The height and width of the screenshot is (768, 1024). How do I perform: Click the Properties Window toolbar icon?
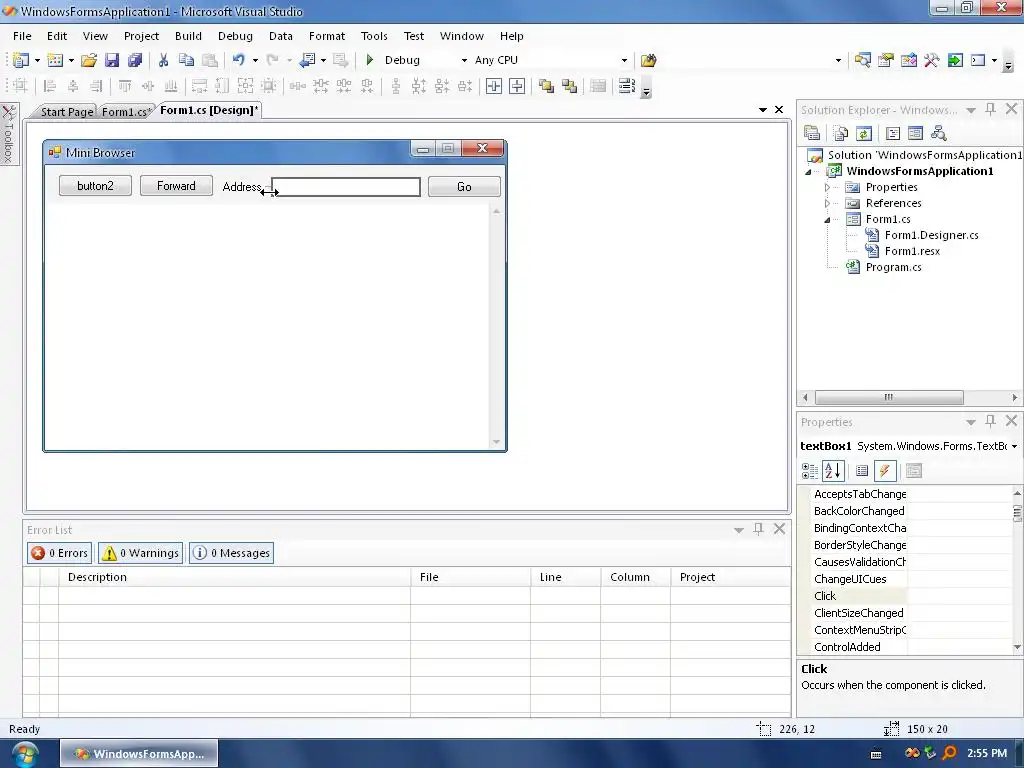point(886,60)
